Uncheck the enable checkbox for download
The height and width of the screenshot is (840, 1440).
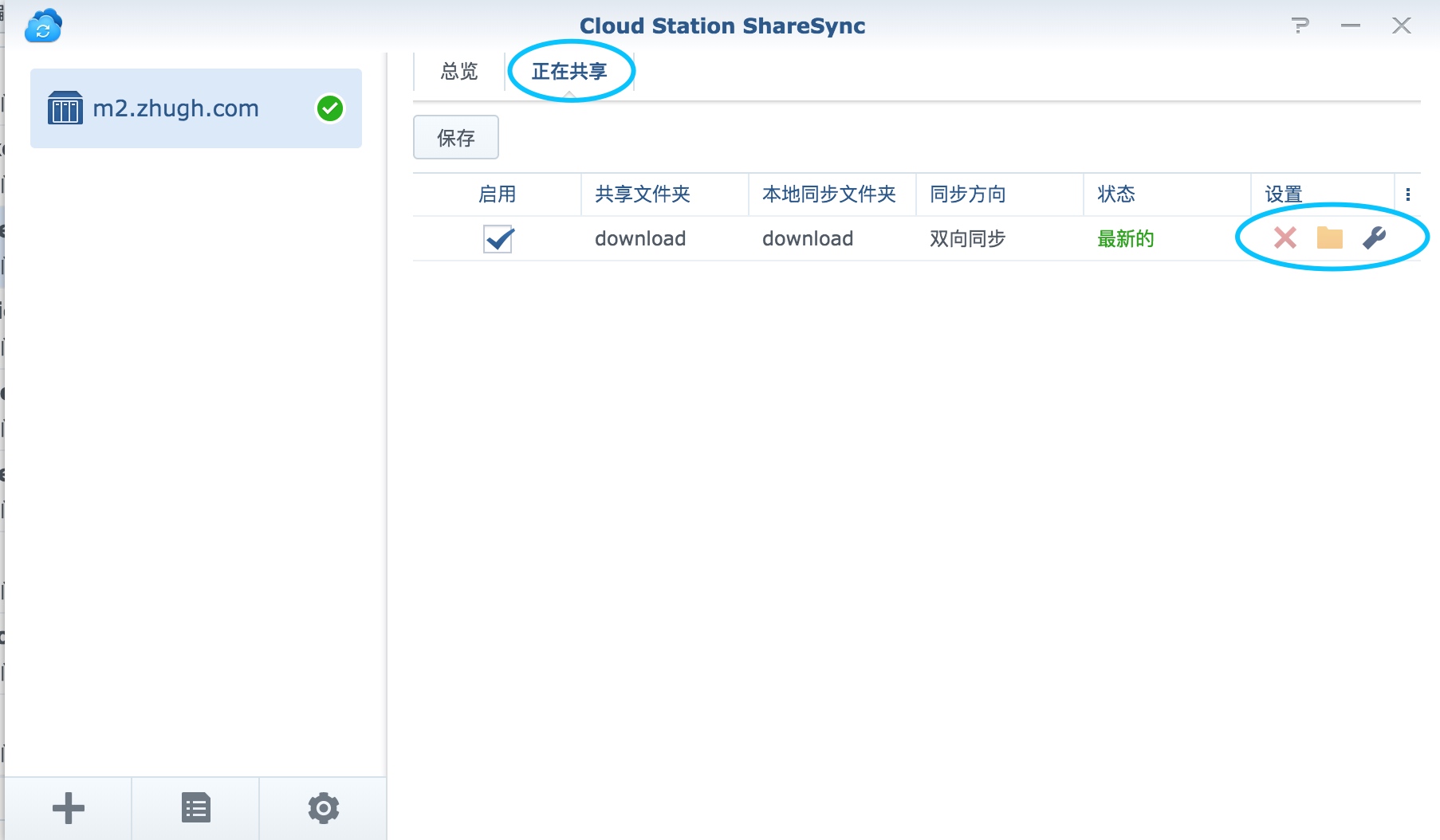tap(498, 238)
